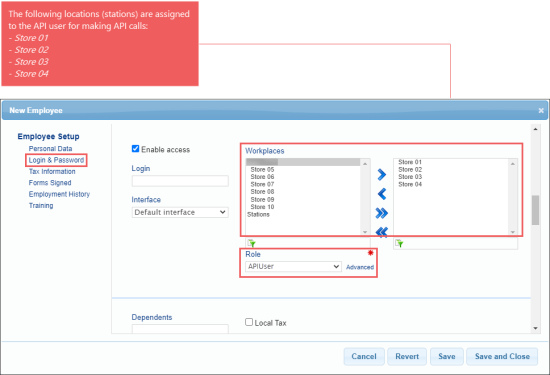
Task: Move selected workplace to assigned list
Action: [x=381, y=174]
